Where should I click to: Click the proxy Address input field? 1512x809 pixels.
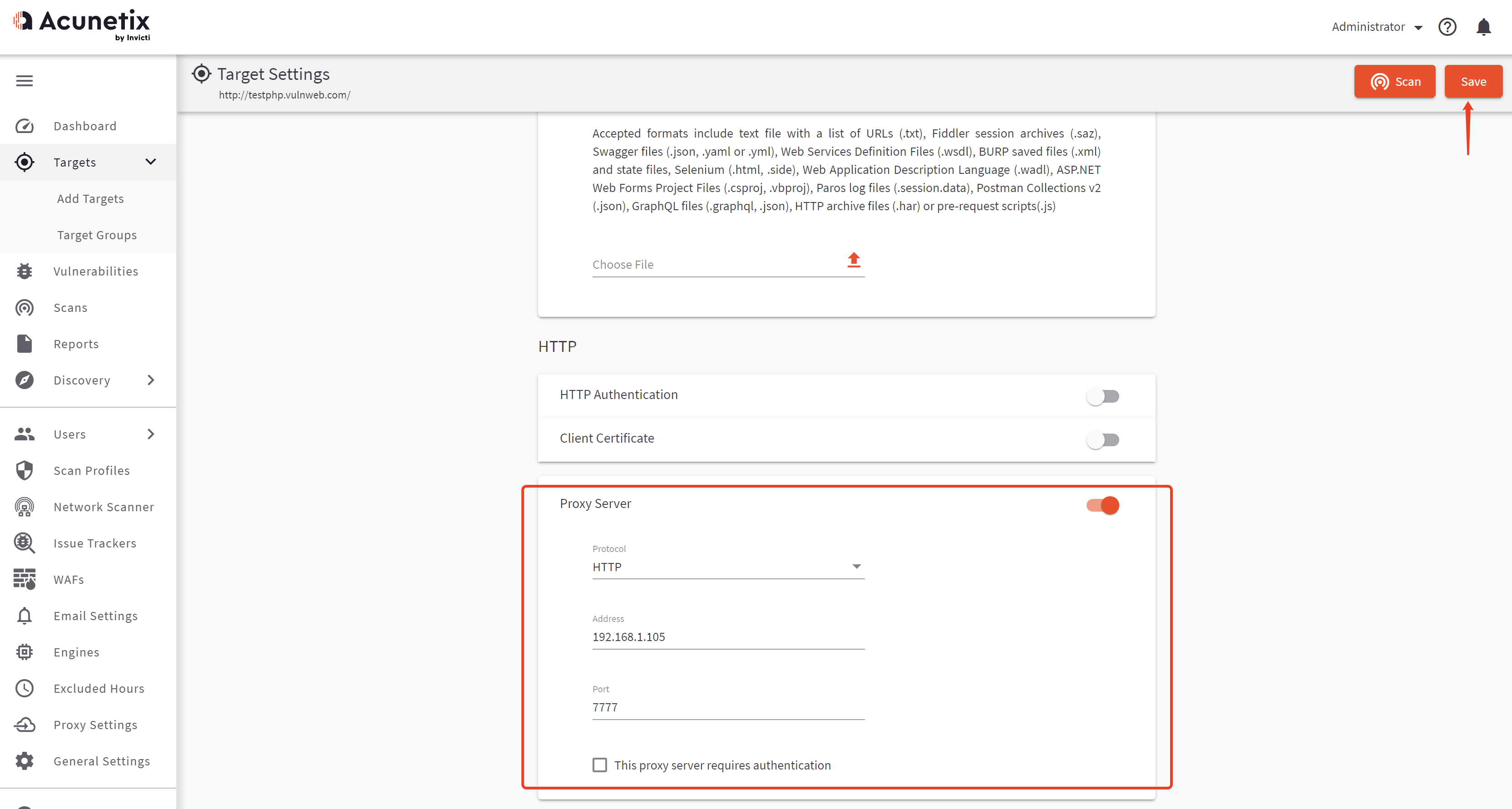tap(728, 637)
